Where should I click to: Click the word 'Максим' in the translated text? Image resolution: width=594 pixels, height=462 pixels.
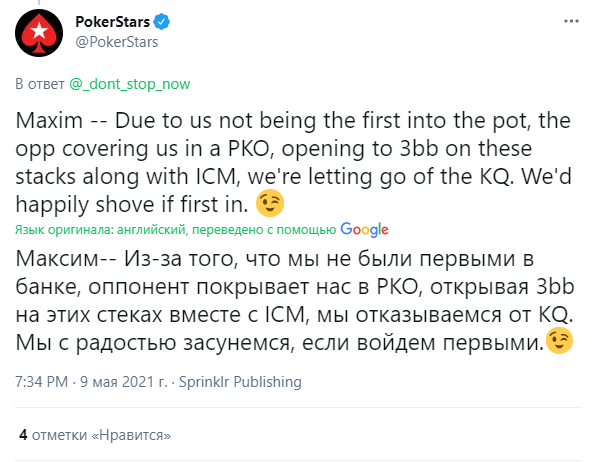click(x=57, y=259)
